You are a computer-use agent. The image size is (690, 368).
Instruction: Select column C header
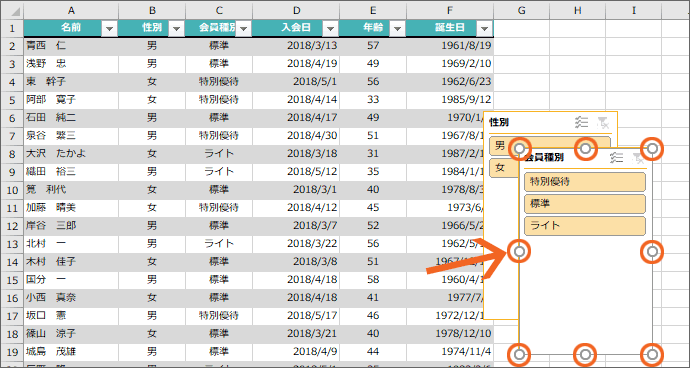[x=219, y=11]
